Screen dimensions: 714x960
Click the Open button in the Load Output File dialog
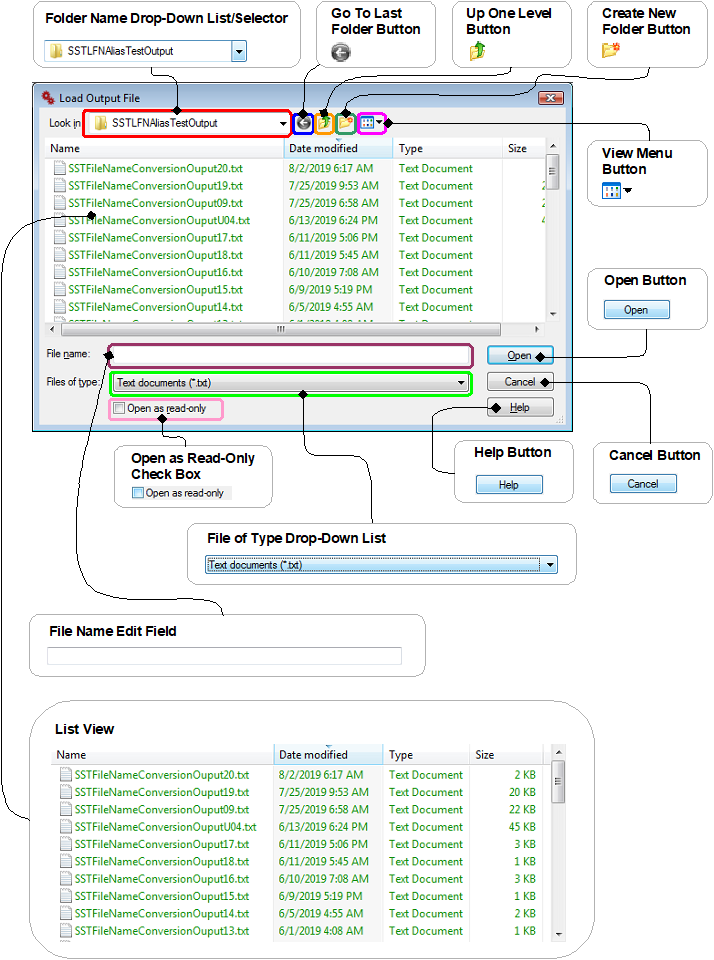(x=520, y=356)
